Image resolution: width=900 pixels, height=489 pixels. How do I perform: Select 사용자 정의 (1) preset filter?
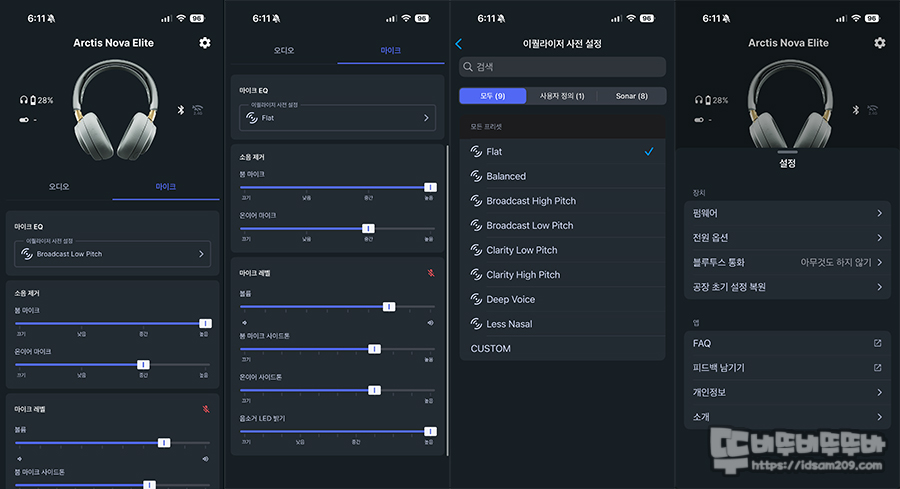tap(562, 96)
